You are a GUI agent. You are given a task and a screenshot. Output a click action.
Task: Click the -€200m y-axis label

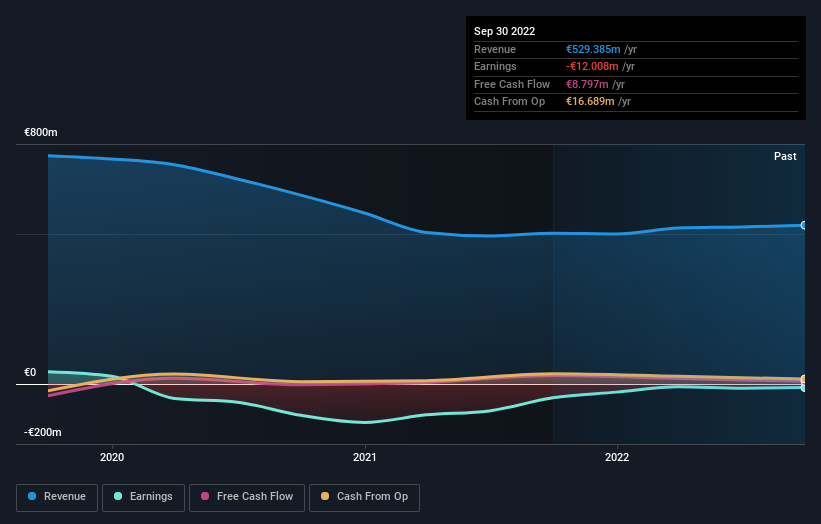tap(42, 432)
